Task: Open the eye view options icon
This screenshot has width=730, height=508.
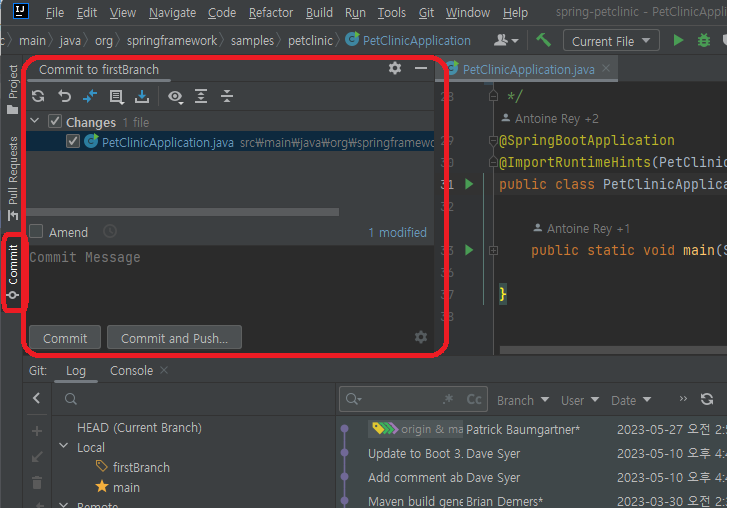Action: (175, 96)
